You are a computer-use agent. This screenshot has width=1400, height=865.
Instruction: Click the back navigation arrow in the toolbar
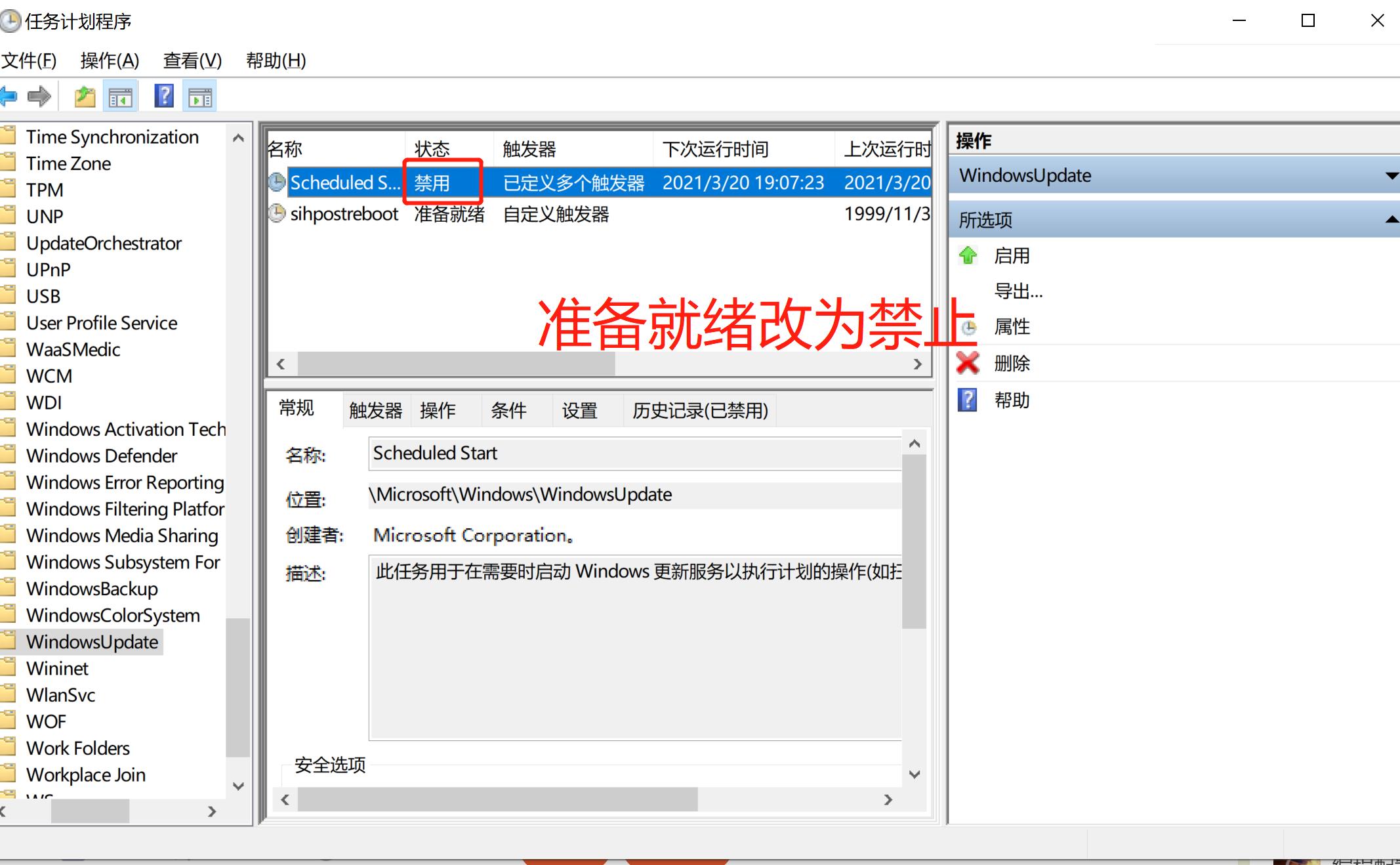(x=11, y=96)
